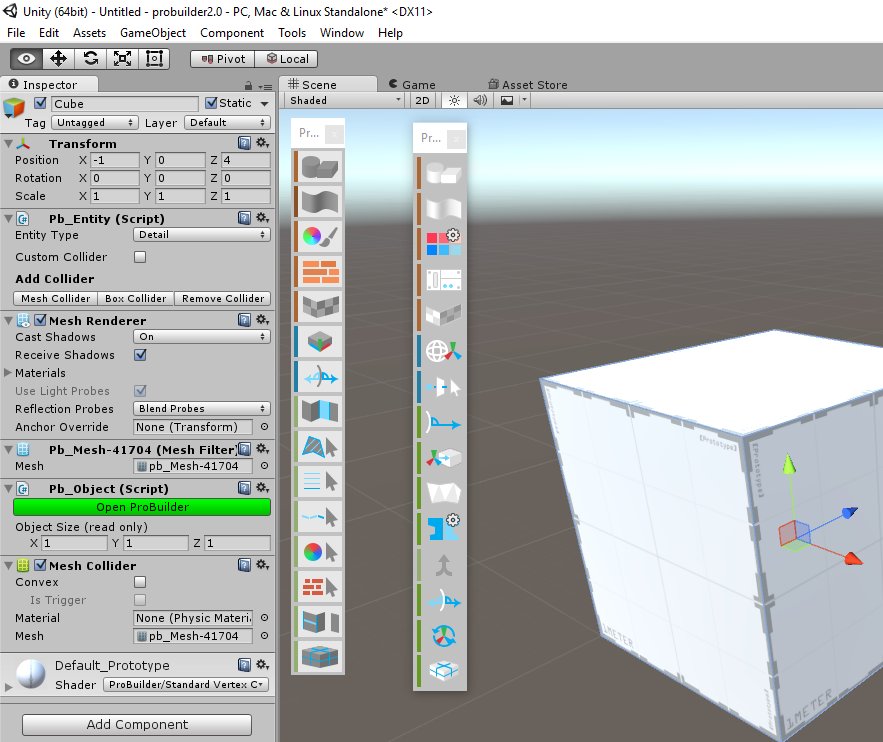Disable the Mesh Renderer component checkbox
Viewport: 883px width, 742px height.
(40, 320)
